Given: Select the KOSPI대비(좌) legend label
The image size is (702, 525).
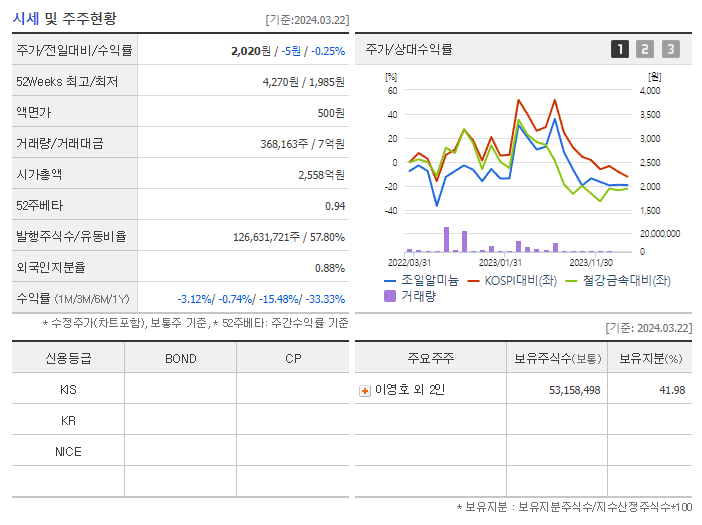Looking at the screenshot, I should click(521, 281).
